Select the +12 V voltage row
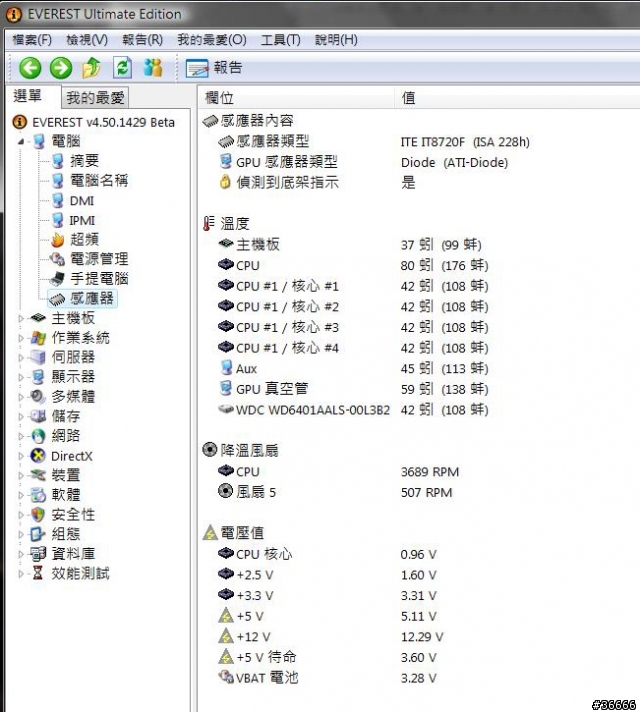The width and height of the screenshot is (640, 713). [x=330, y=637]
